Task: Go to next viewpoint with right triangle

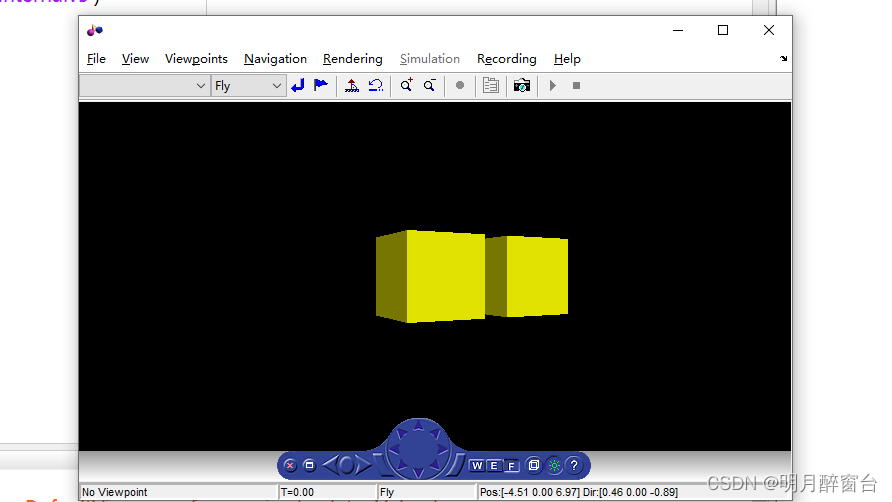Action: (364, 465)
